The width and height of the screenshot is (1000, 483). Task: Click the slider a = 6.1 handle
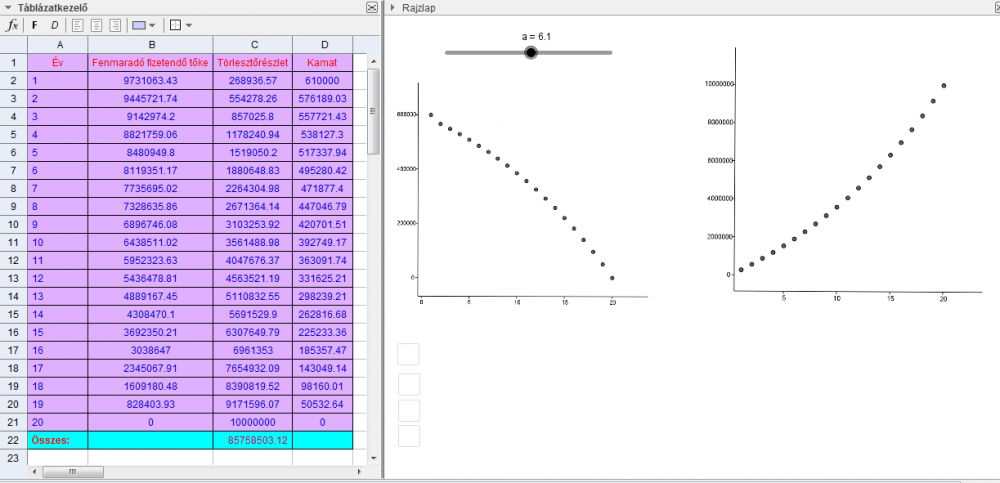pyautogui.click(x=531, y=52)
